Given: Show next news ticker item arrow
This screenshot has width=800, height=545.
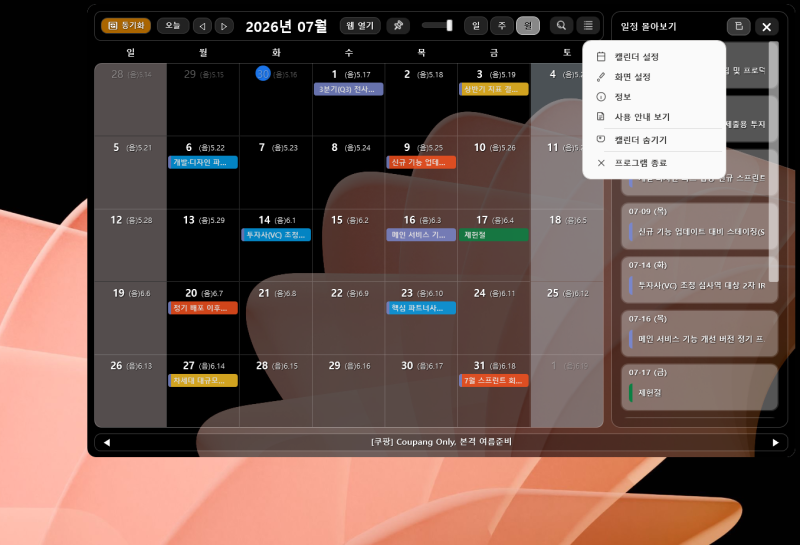Looking at the screenshot, I should [x=776, y=442].
